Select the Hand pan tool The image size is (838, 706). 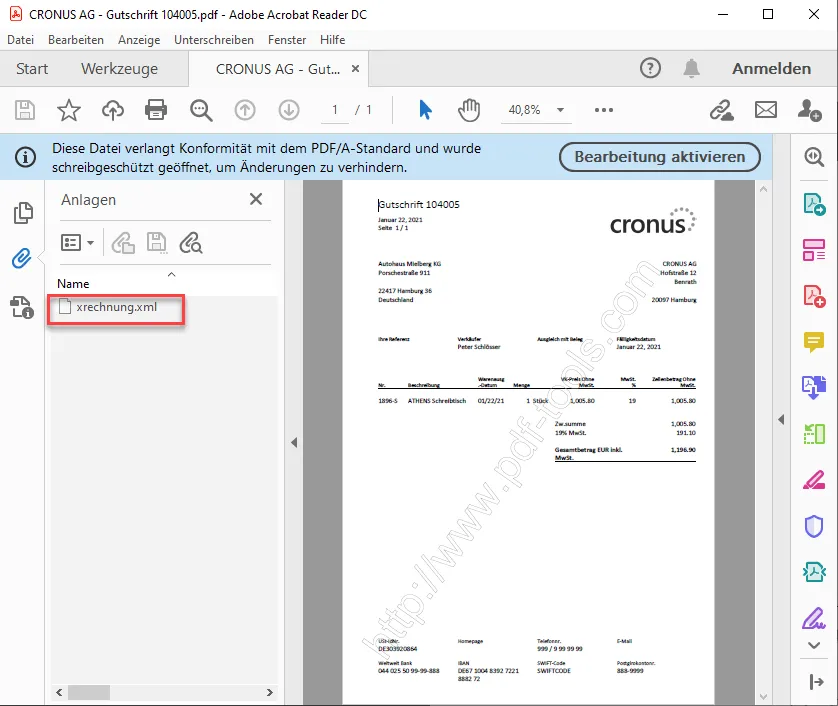tap(469, 110)
